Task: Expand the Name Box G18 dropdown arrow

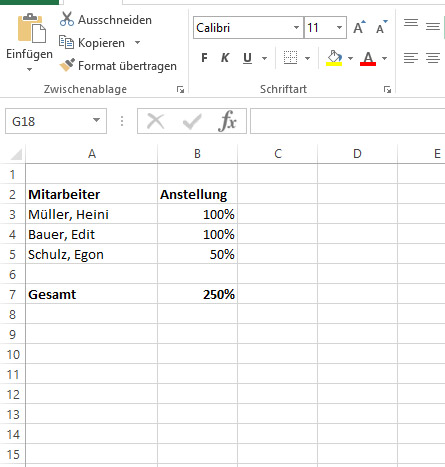Action: (x=97, y=120)
